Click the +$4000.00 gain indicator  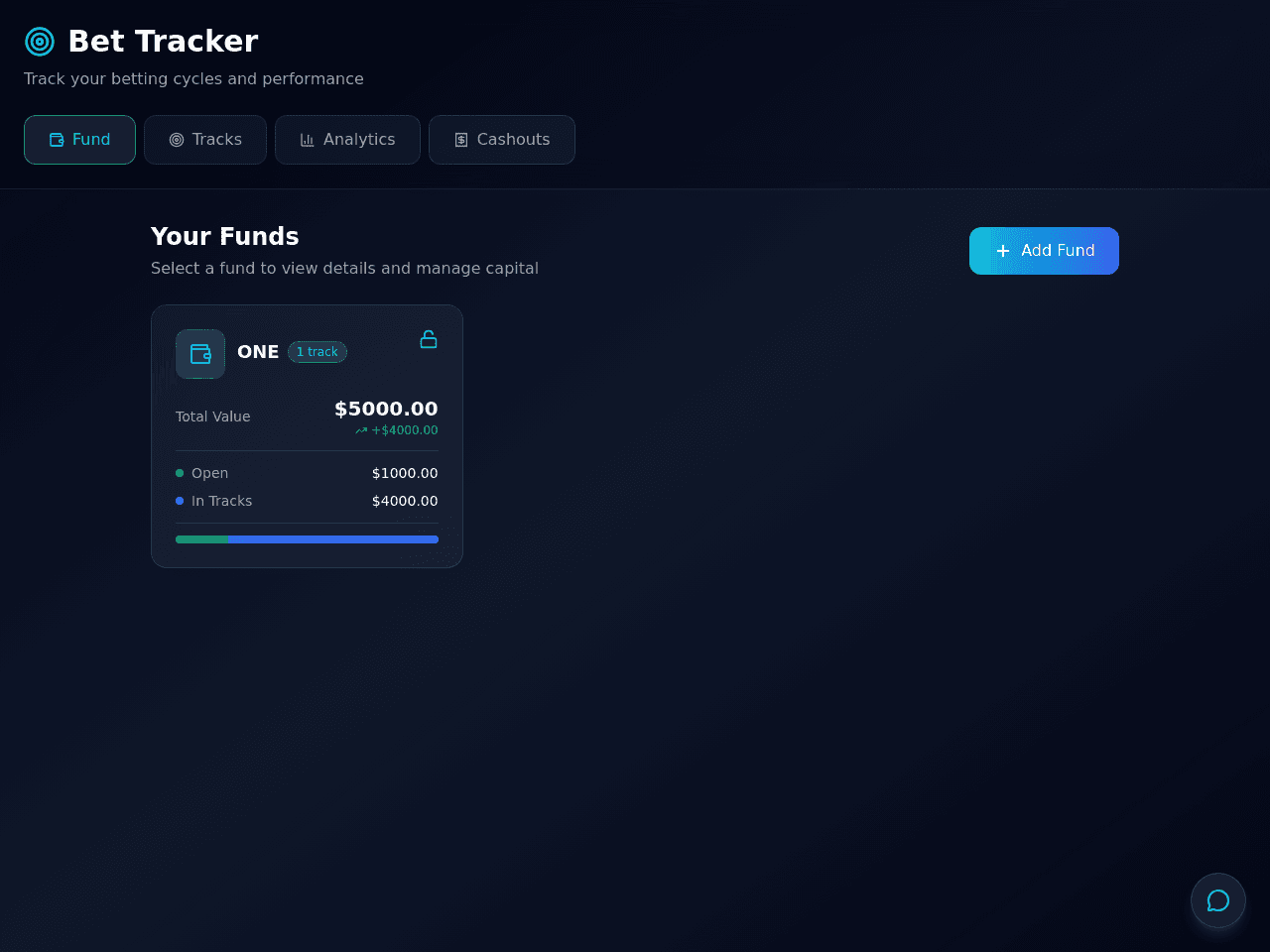pyautogui.click(x=397, y=430)
